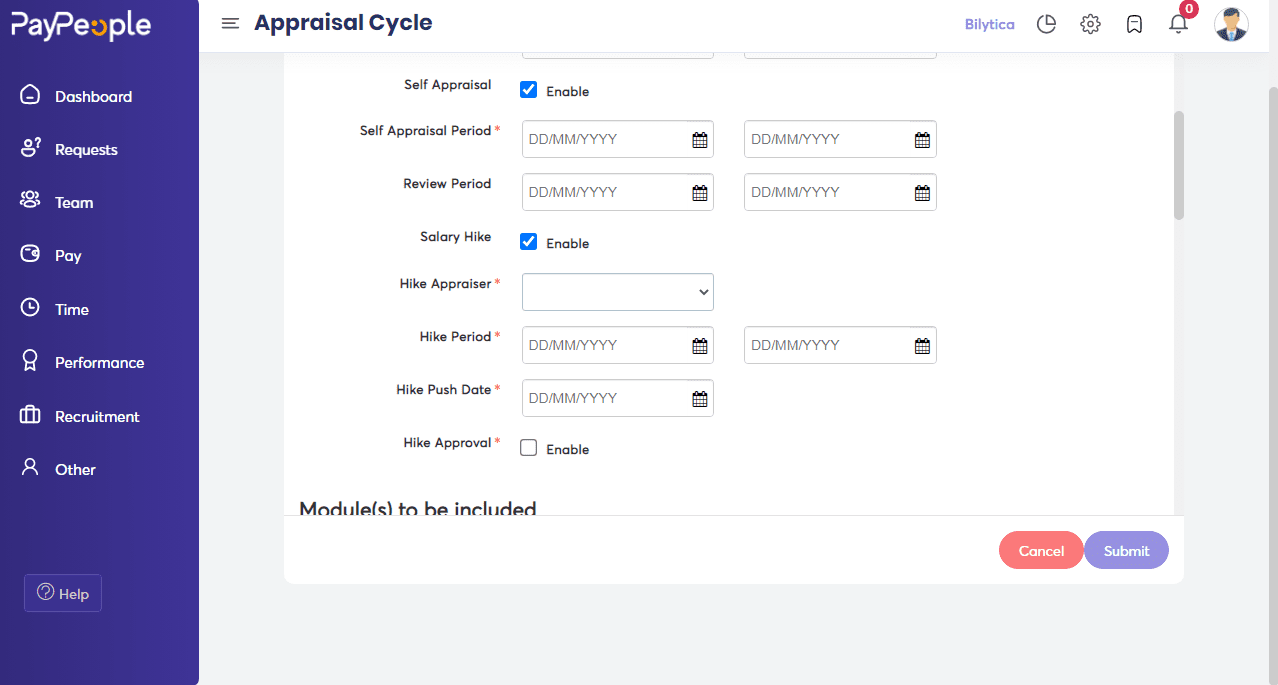Open the settings gear icon
Image resolution: width=1278 pixels, height=685 pixels.
click(1090, 25)
